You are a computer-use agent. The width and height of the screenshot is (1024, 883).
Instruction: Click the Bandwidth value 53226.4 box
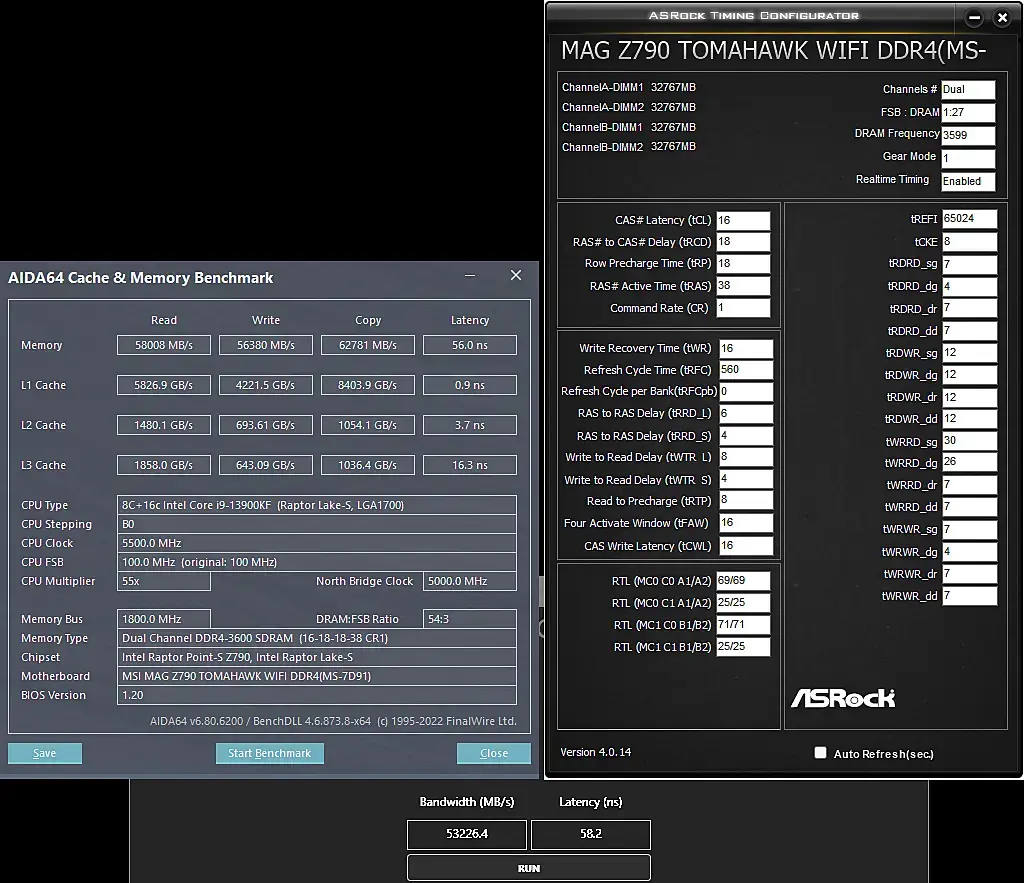point(467,834)
